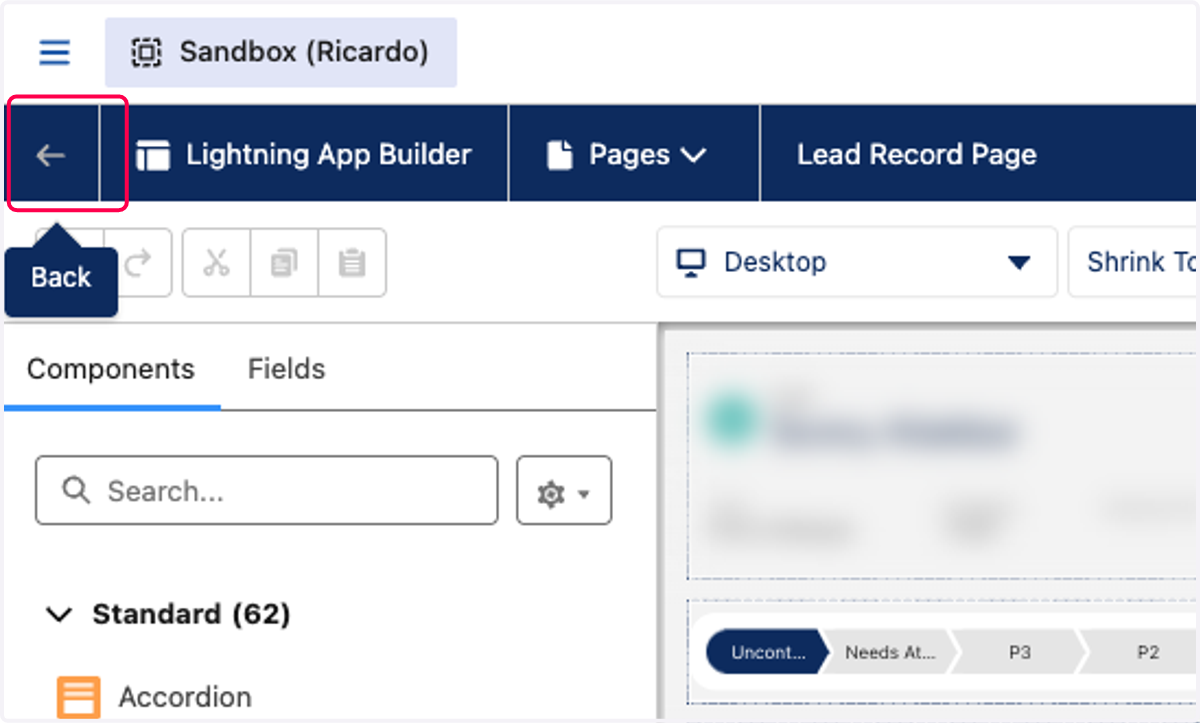This screenshot has width=1200, height=723.
Task: Click the Sandbox (Ricardo) badge
Action: (x=281, y=52)
